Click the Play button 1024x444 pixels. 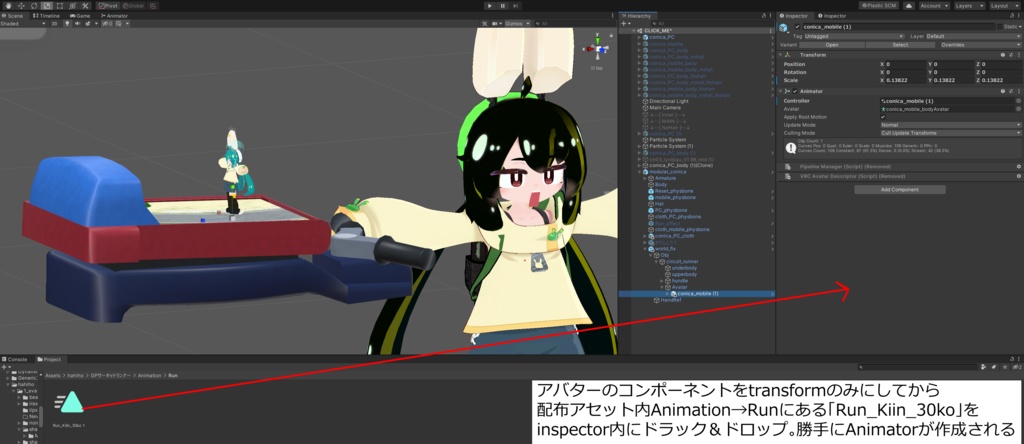(490, 5)
